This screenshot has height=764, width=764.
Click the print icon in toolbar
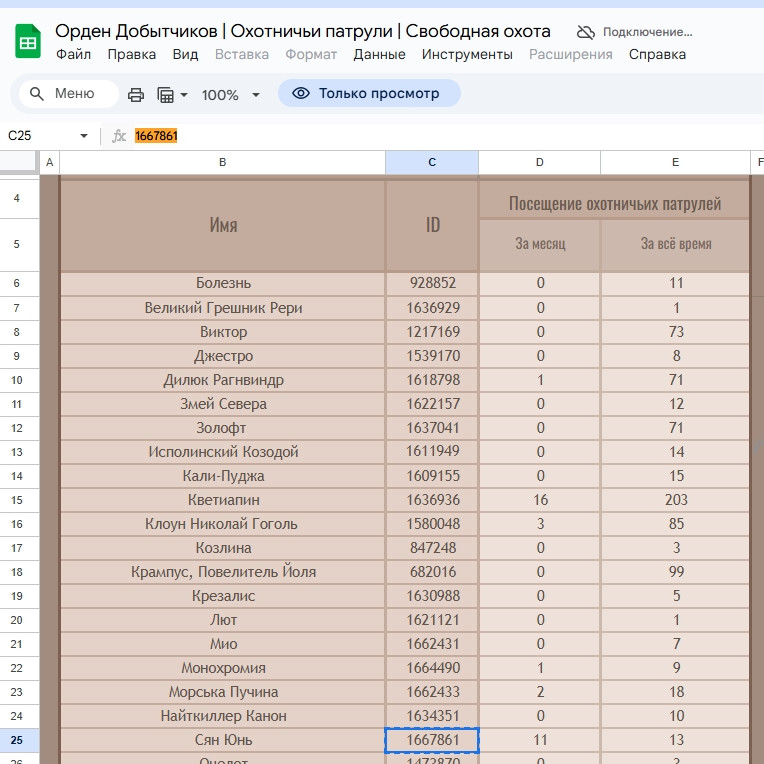point(136,95)
